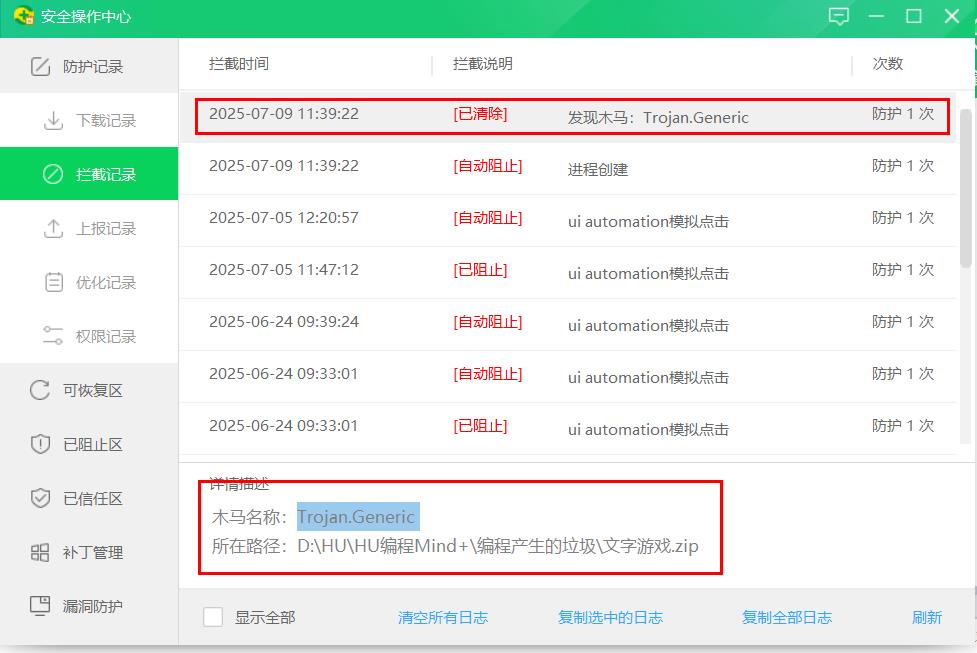Click the 360 logo icon in title bar
This screenshot has height=653, width=977.
pos(23,16)
